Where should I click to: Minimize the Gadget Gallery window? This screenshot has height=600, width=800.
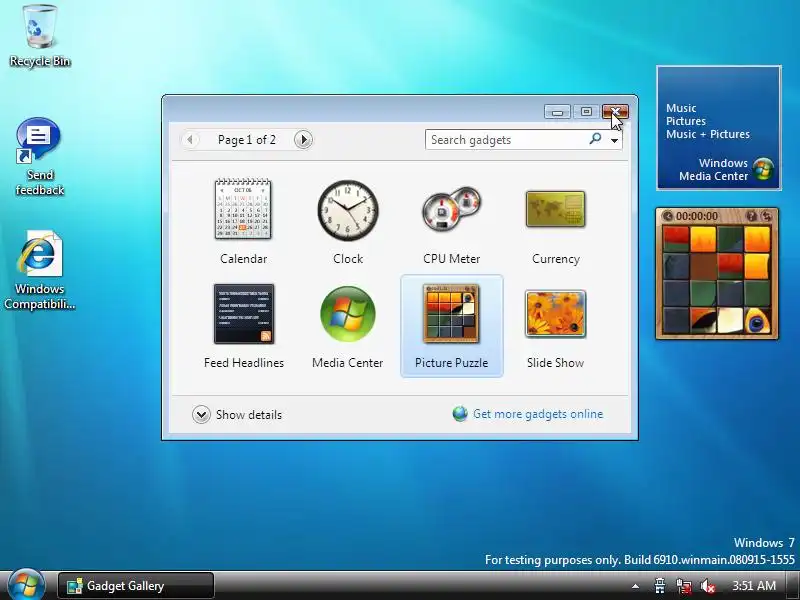click(x=557, y=112)
